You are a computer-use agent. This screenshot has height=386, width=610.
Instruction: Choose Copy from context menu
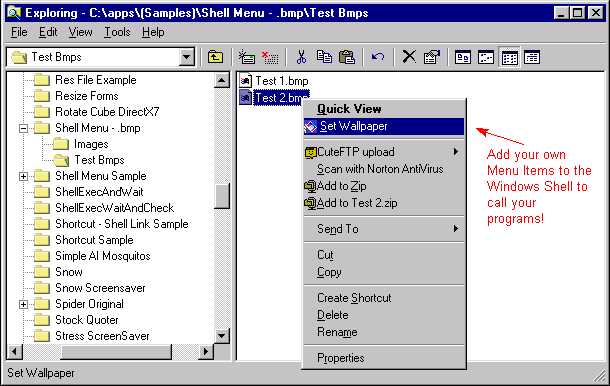(x=384, y=272)
